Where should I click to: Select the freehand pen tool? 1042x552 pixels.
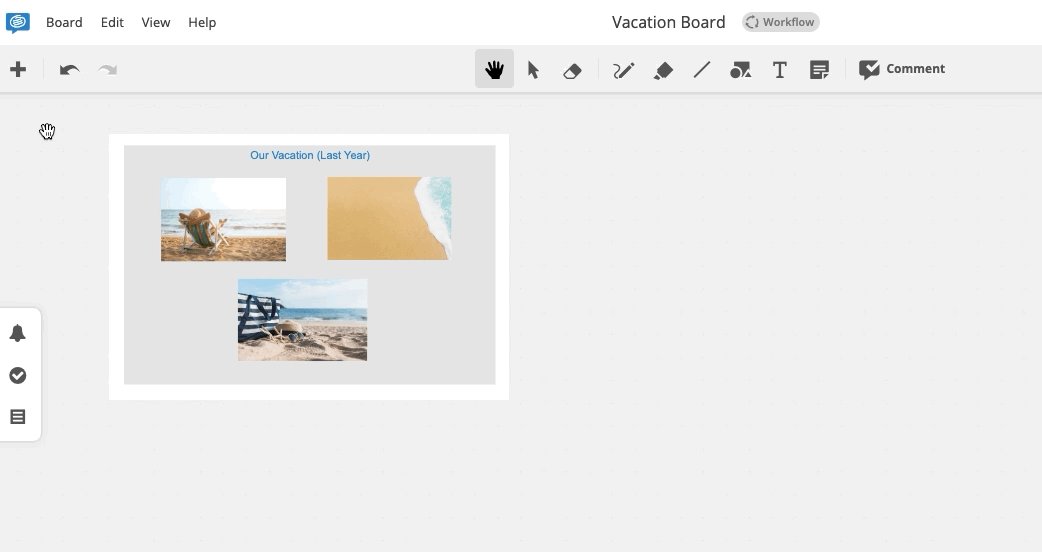coord(623,70)
